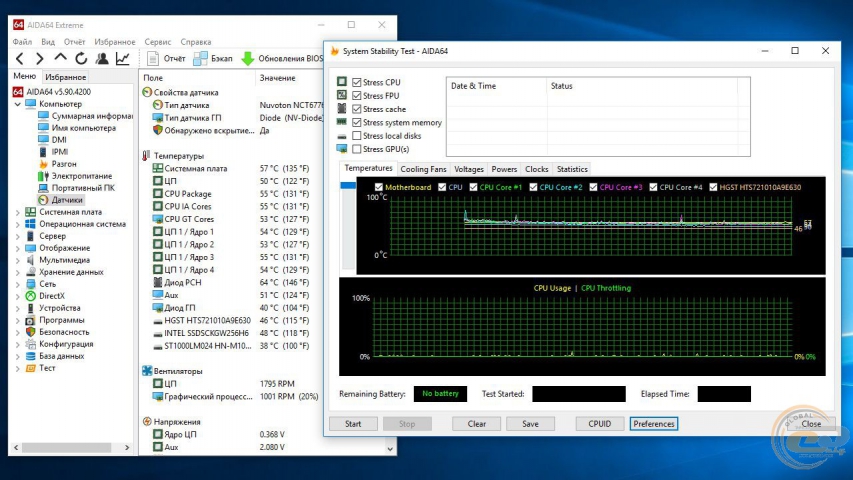
Task: Toggle the CPU Core #3 graph checkbox
Action: click(x=593, y=187)
